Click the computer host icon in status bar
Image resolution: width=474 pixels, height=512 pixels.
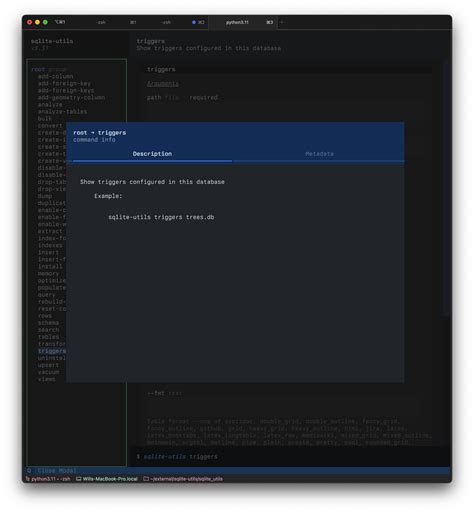[79, 479]
